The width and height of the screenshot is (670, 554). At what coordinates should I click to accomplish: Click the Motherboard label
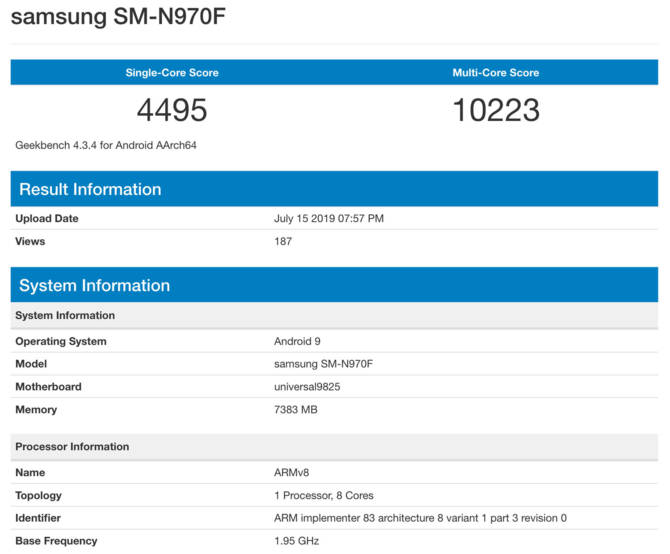pos(48,387)
